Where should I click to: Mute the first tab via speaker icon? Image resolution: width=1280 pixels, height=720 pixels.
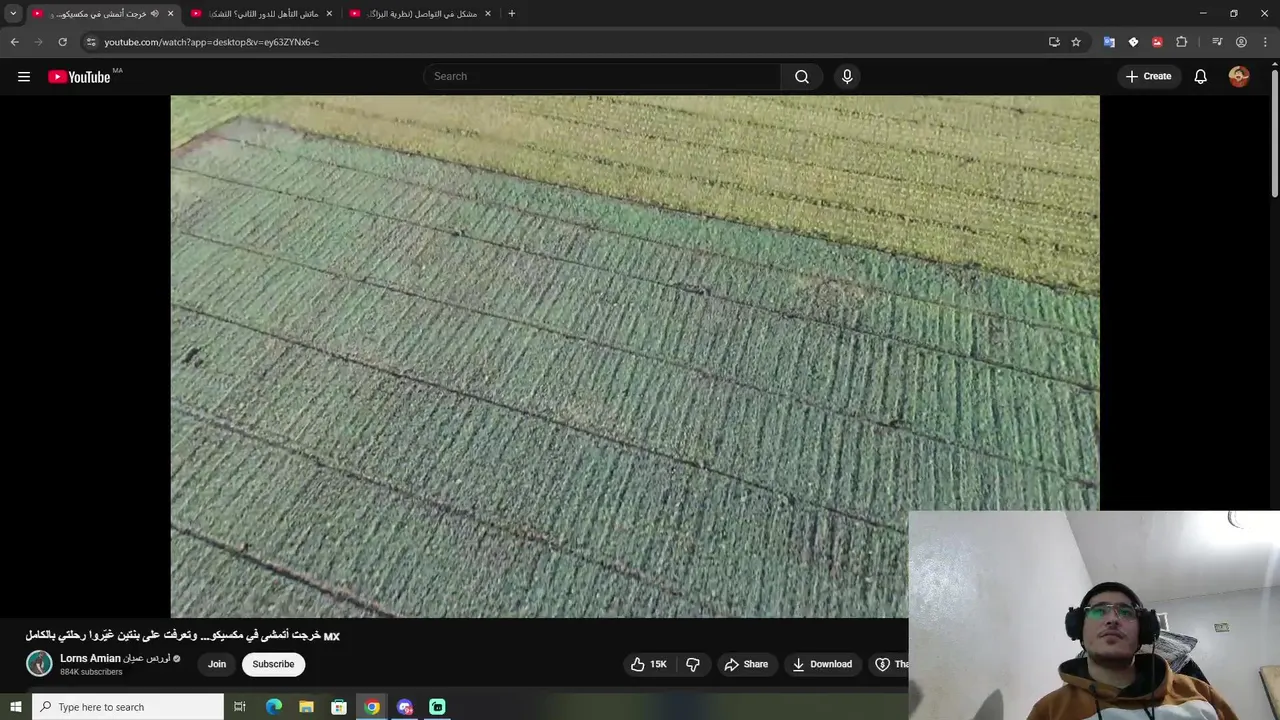point(154,14)
